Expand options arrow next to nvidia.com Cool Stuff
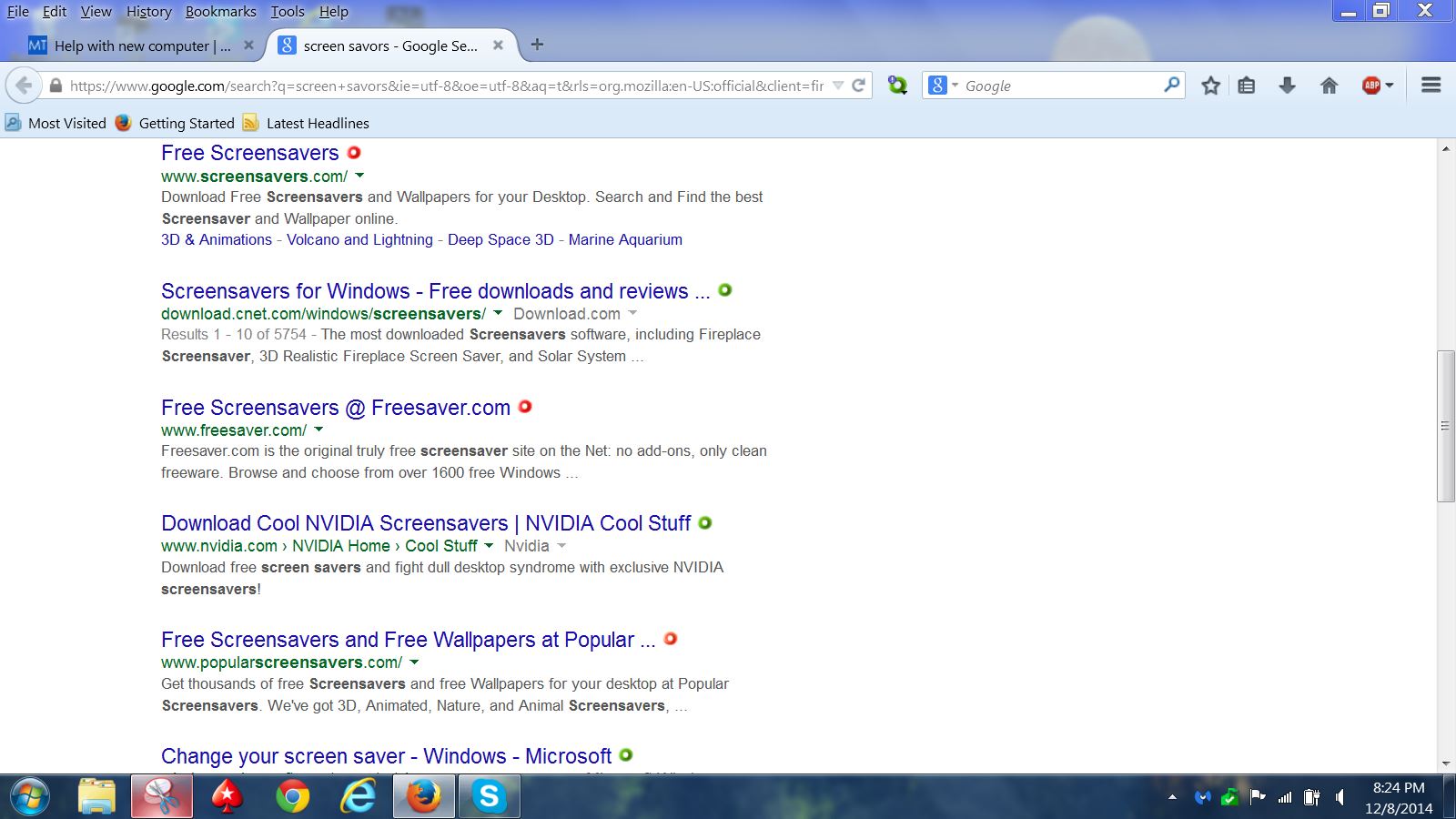Screen dimensions: 1456x819 tap(489, 545)
